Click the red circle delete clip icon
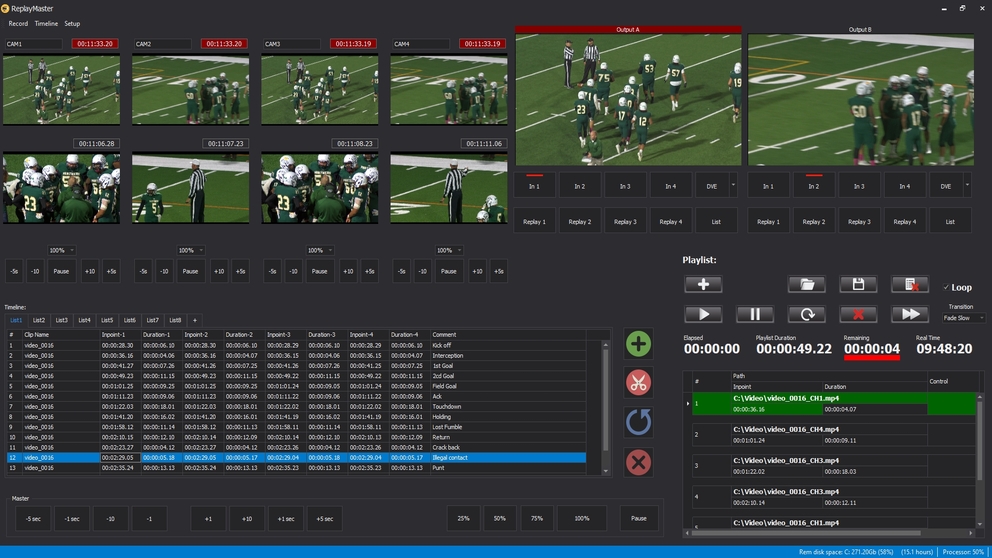The height and width of the screenshot is (558, 992). coord(638,462)
